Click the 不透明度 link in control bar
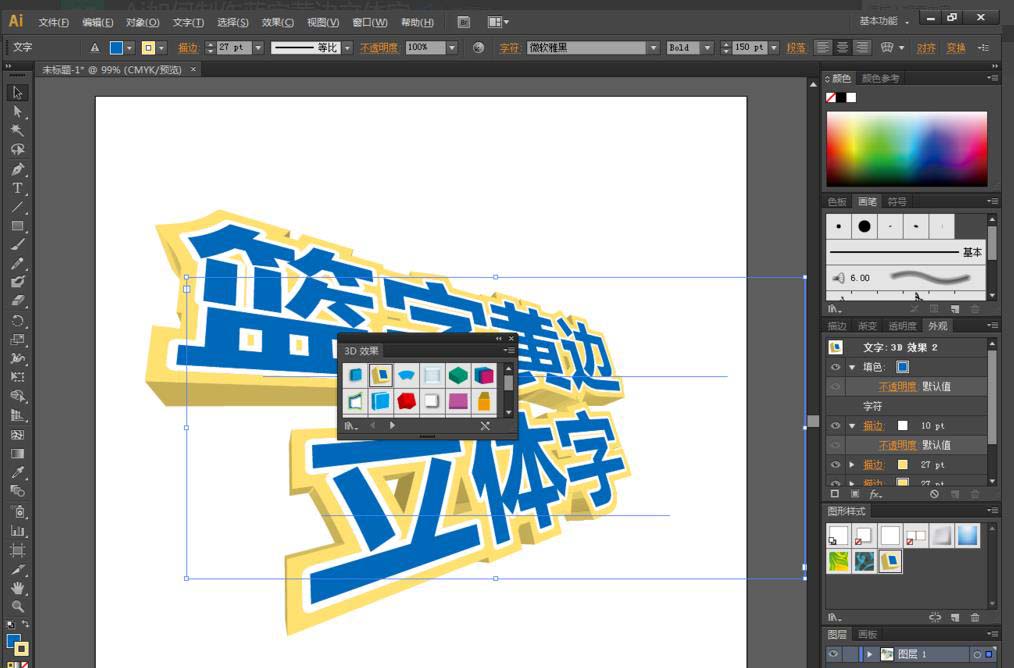 pyautogui.click(x=379, y=47)
